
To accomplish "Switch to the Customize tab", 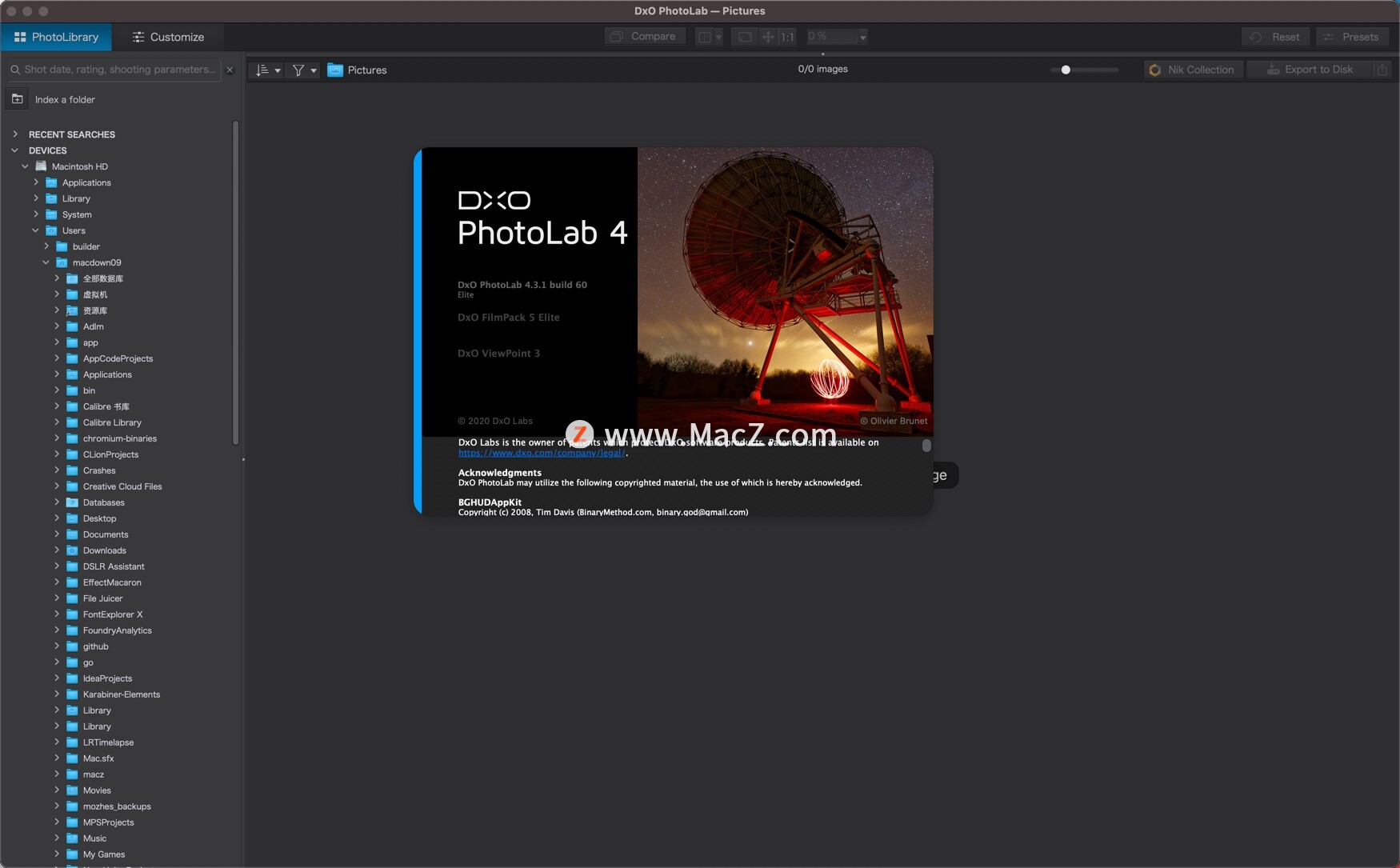I will pos(168,37).
